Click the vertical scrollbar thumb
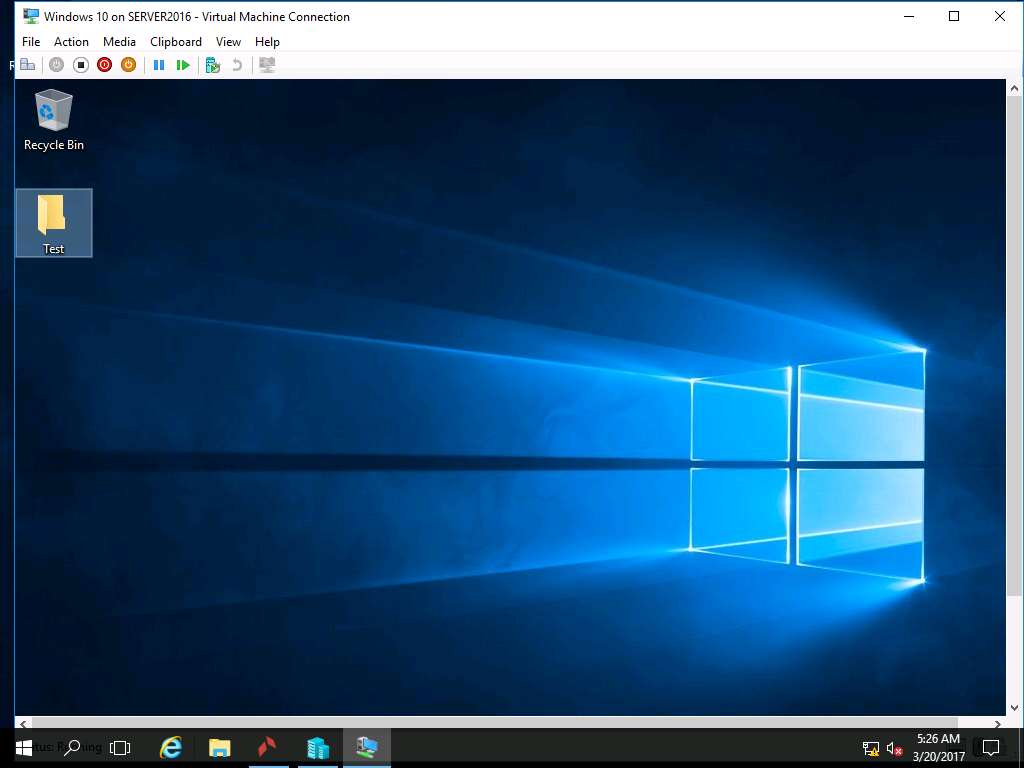This screenshot has height=768, width=1024. pos(1014,345)
